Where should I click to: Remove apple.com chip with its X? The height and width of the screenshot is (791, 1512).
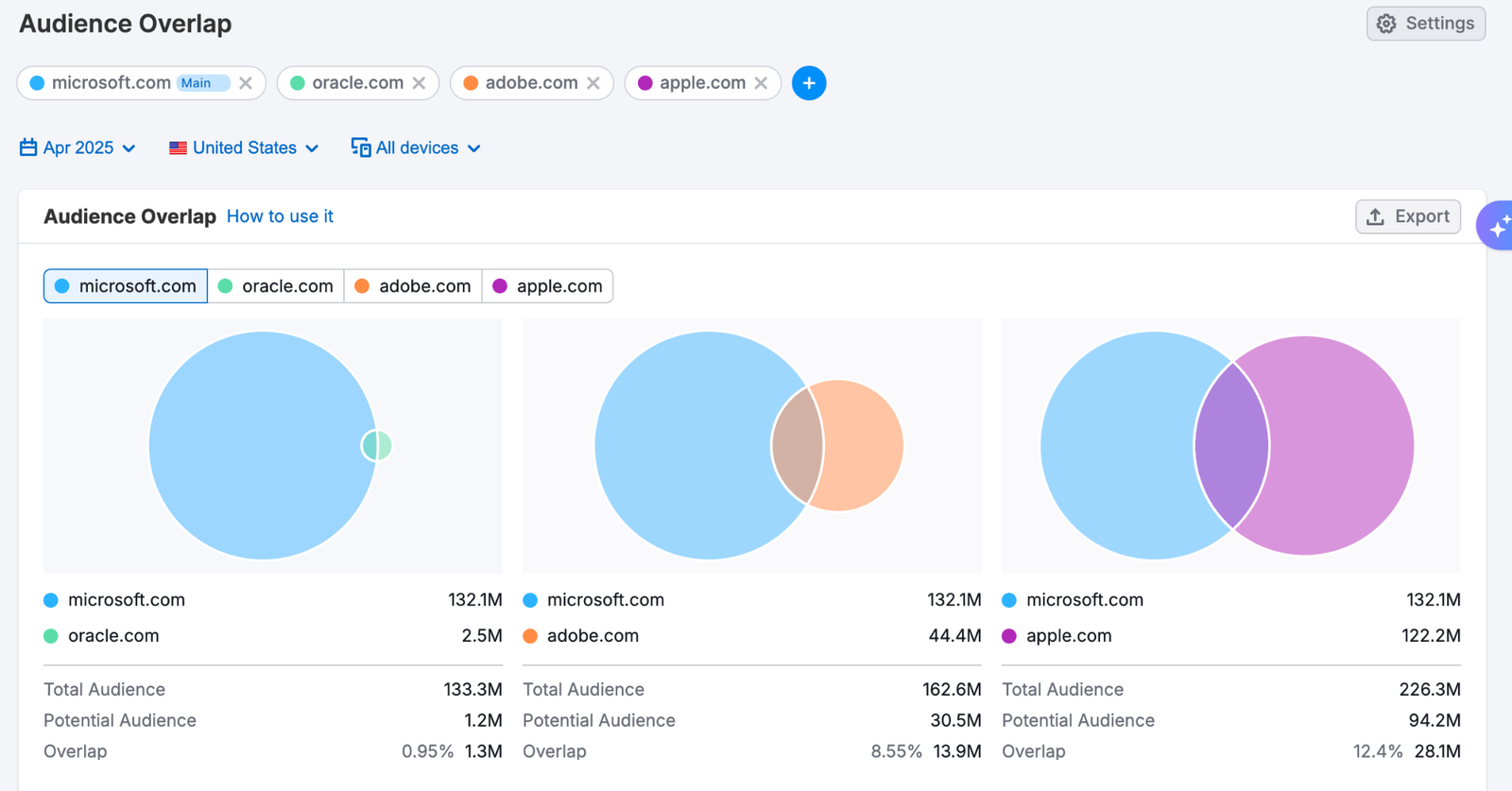tap(761, 83)
